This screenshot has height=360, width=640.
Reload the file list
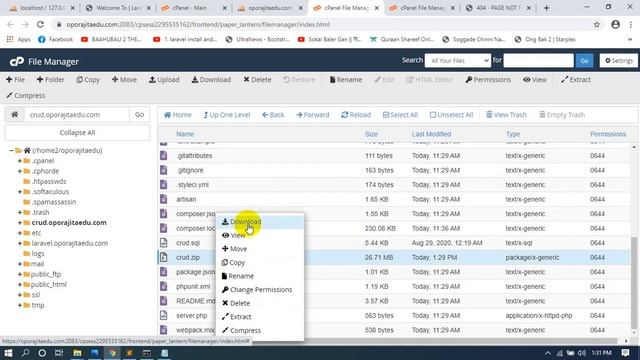pyautogui.click(x=356, y=115)
